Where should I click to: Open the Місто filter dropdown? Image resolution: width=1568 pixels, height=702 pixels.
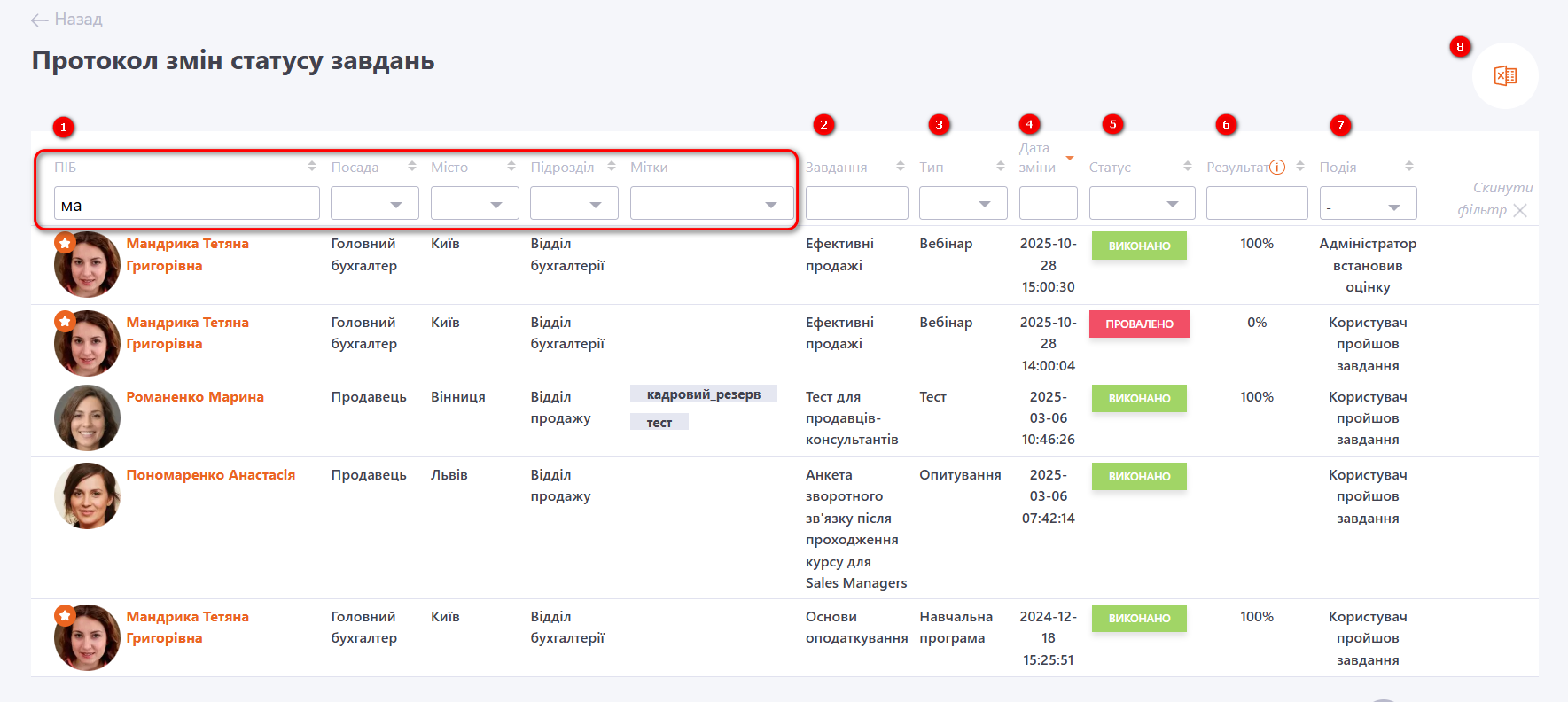[474, 204]
